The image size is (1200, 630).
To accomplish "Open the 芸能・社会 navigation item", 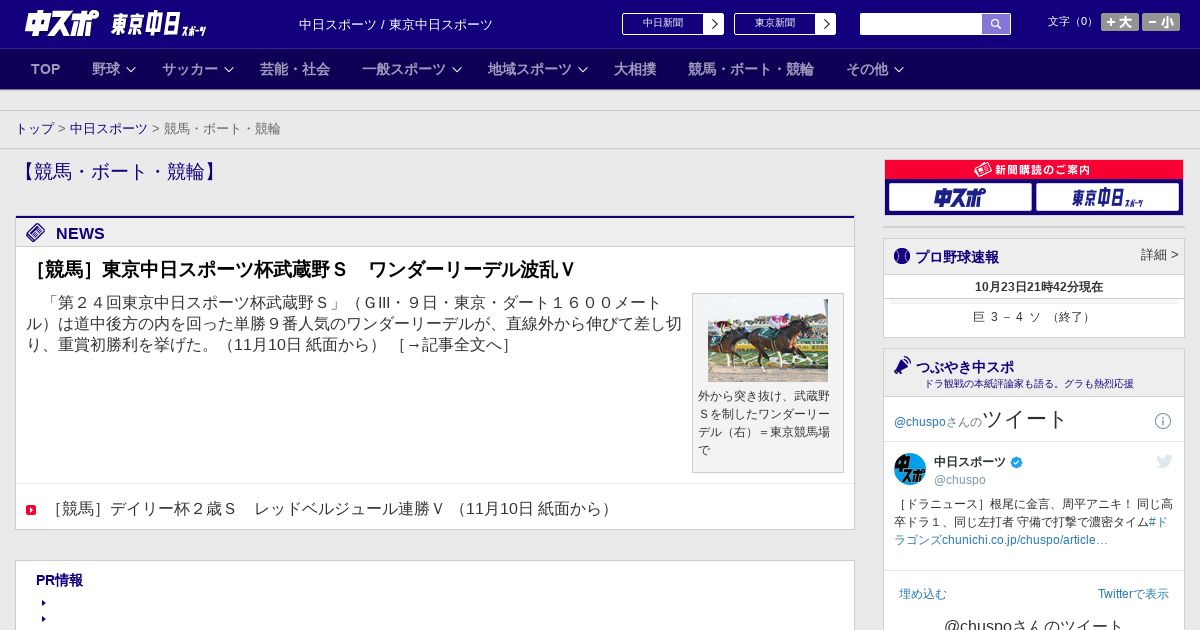I will (x=295, y=69).
